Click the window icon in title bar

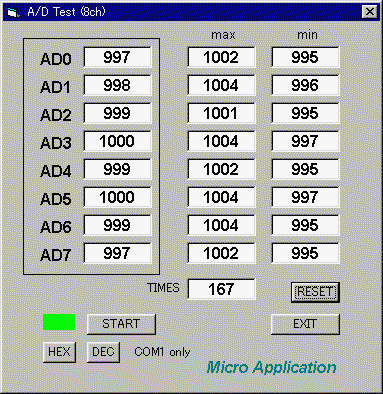coord(12,12)
